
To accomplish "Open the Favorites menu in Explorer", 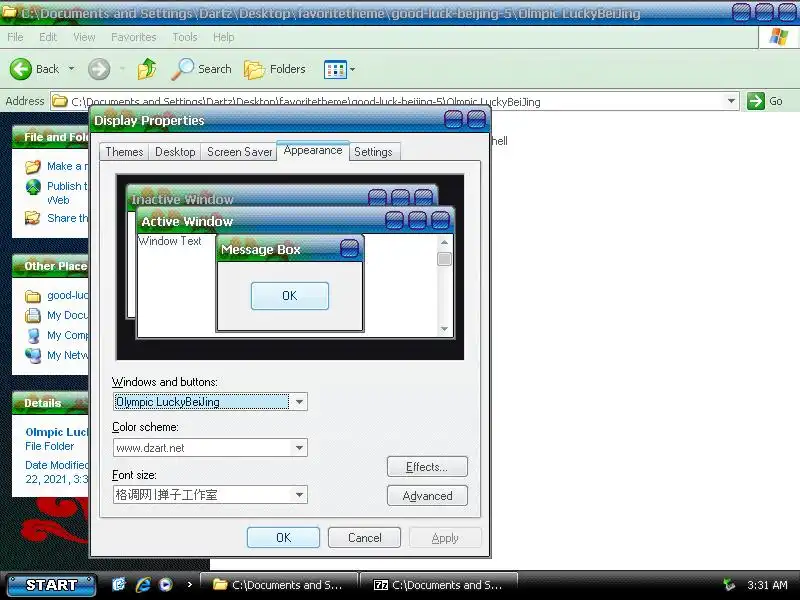I will point(134,37).
